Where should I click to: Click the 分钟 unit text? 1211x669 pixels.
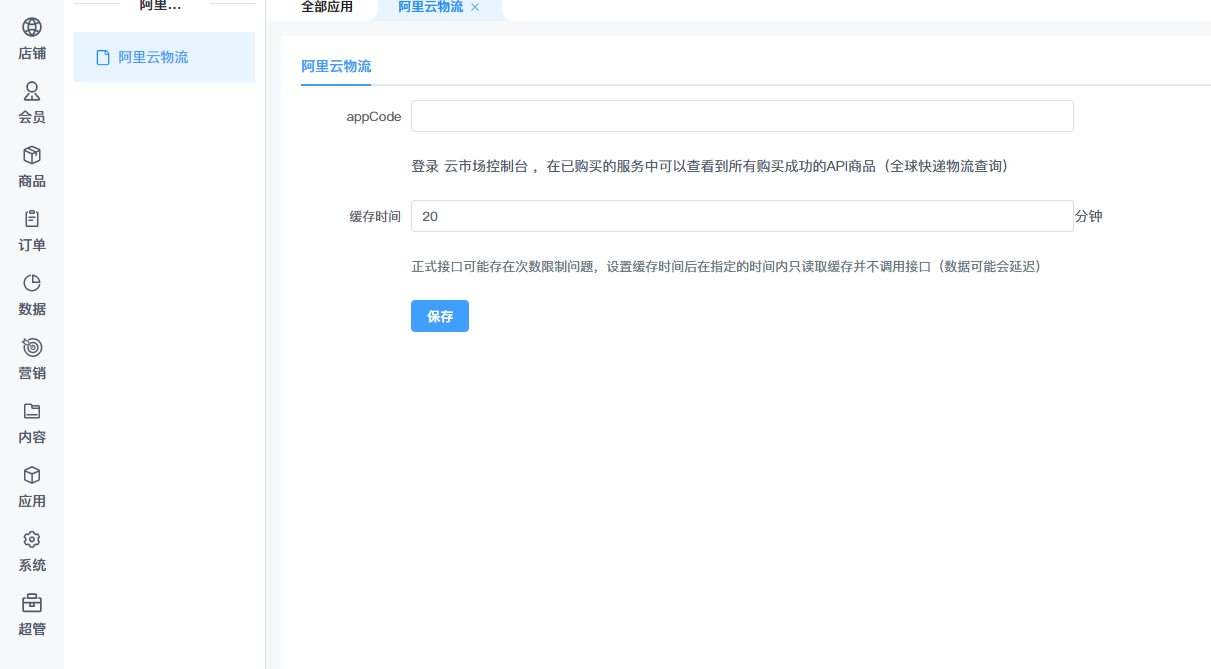1089,216
